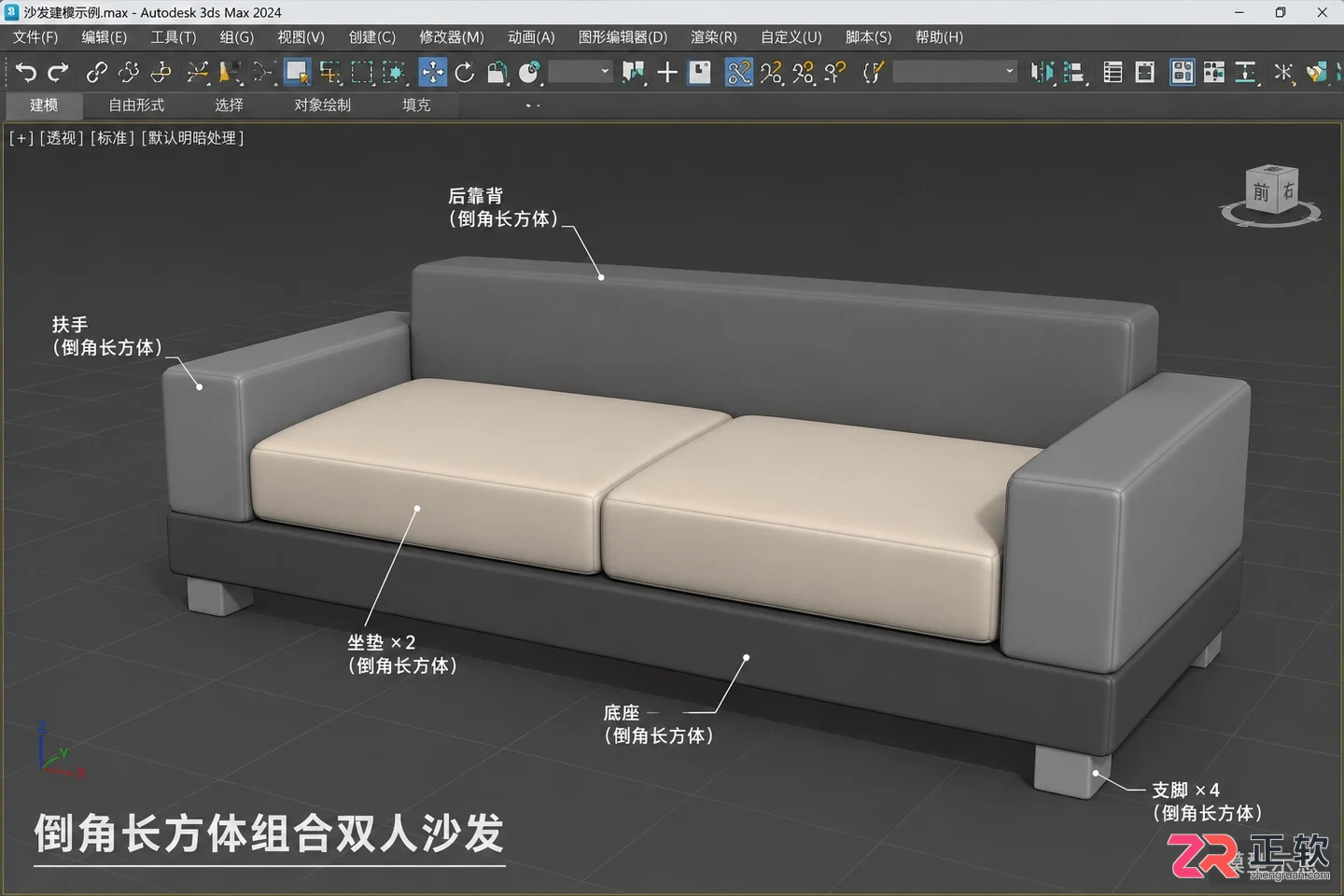Open the [默认明暗处理] shading menu
The height and width of the screenshot is (896, 1344).
coord(192,138)
